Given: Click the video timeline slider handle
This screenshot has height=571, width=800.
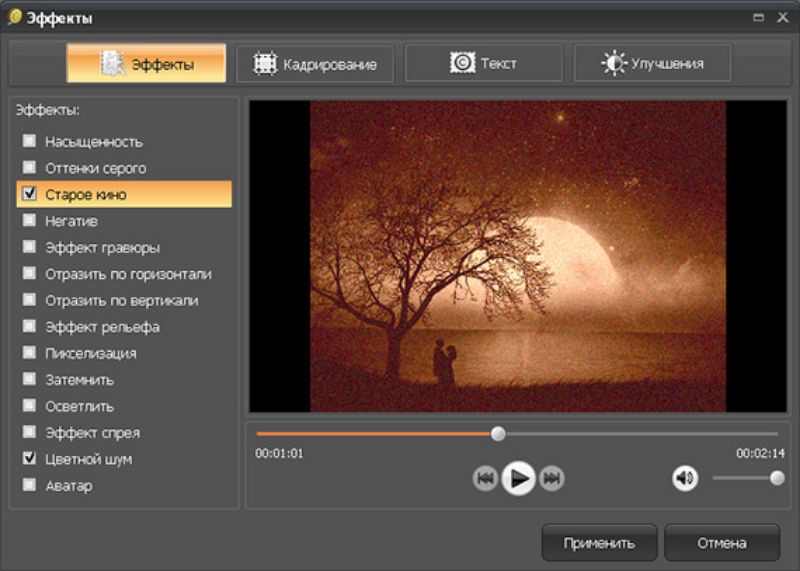Looking at the screenshot, I should point(498,434).
